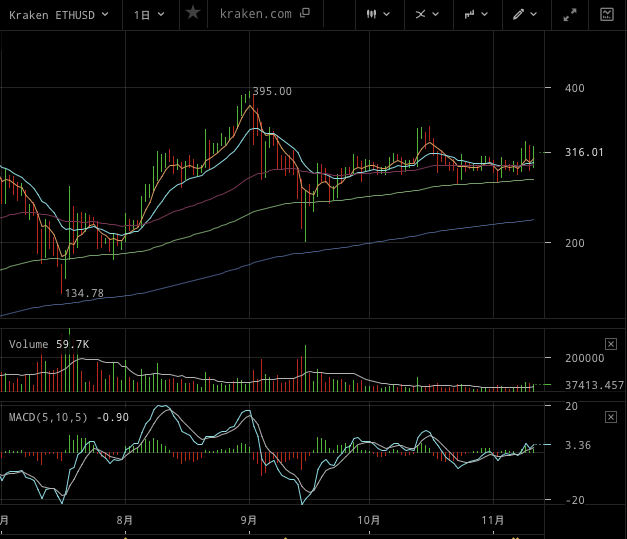
Task: Click the 200000 volume axis label
Action: pos(585,358)
